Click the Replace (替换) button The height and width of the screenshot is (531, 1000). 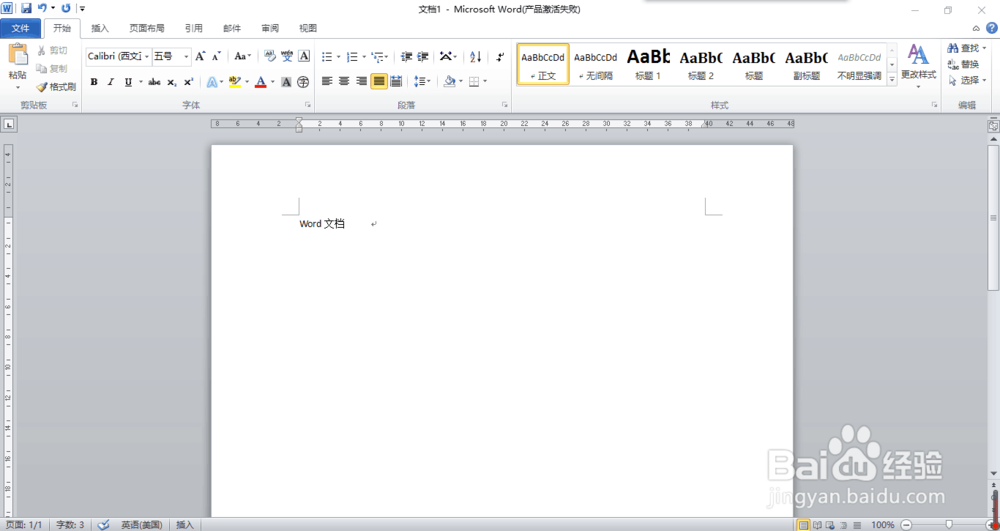(x=963, y=64)
